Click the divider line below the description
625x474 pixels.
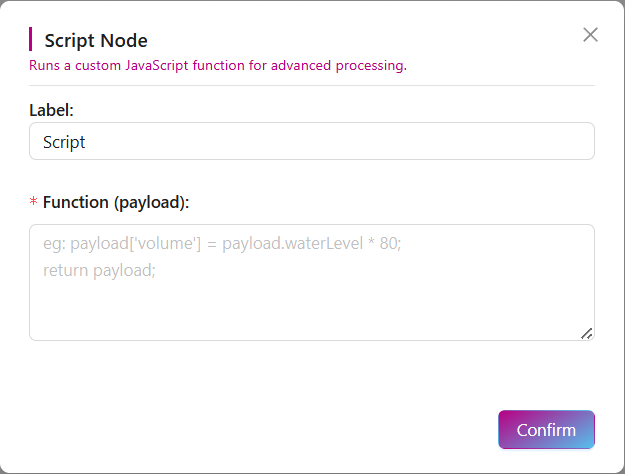point(312,85)
